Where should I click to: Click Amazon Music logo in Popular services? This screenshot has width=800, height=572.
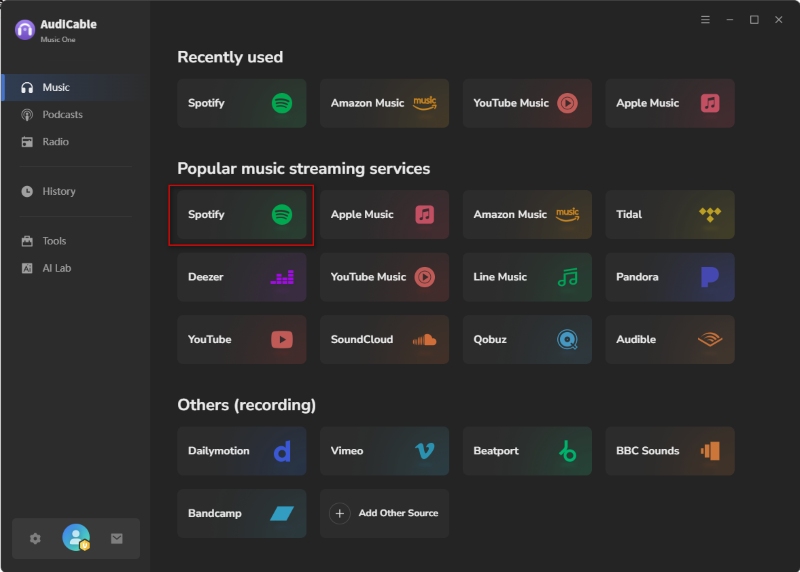click(567, 214)
